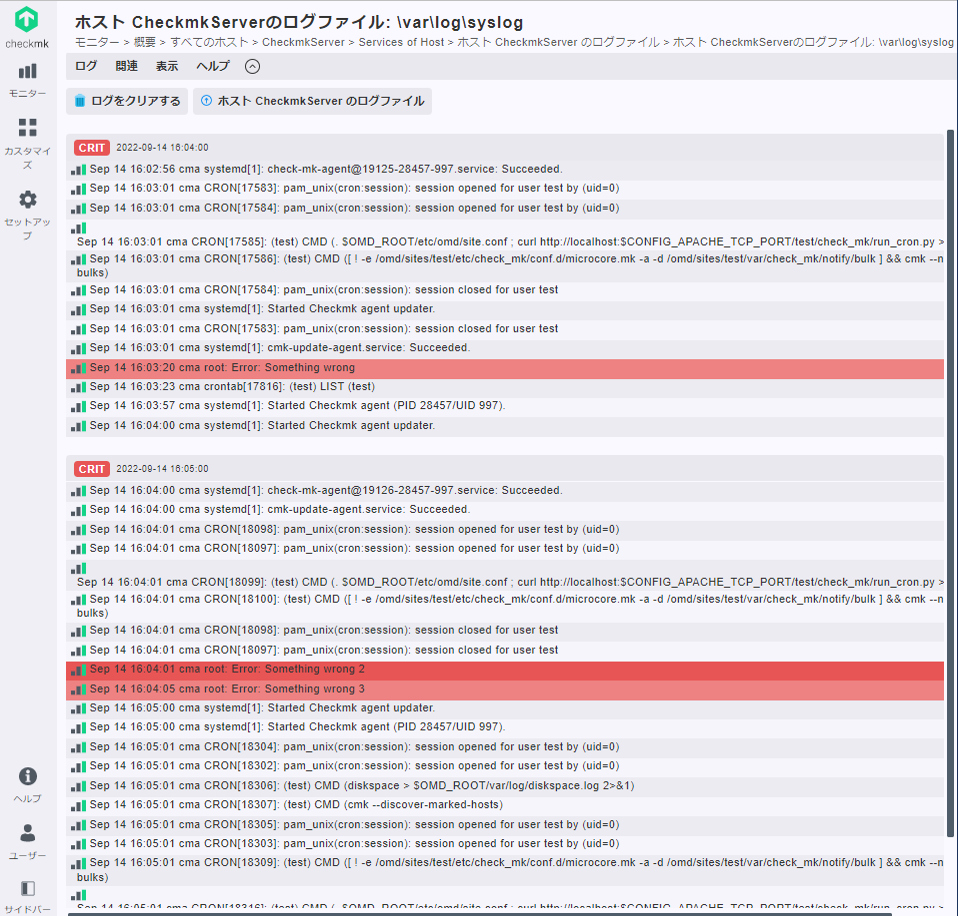
Task: Collapse the menu bar with round chevron
Action: (252, 67)
